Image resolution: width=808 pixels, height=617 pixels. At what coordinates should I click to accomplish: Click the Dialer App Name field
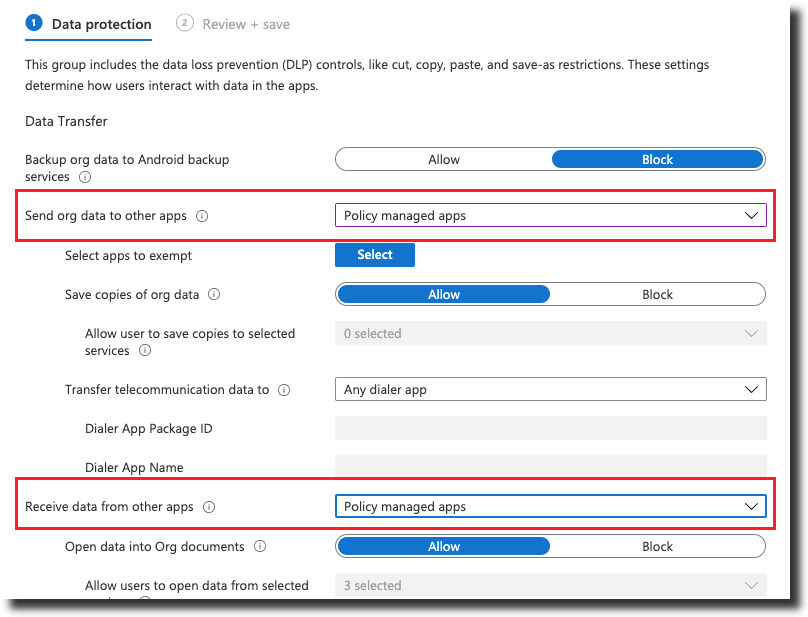[x=550, y=467]
